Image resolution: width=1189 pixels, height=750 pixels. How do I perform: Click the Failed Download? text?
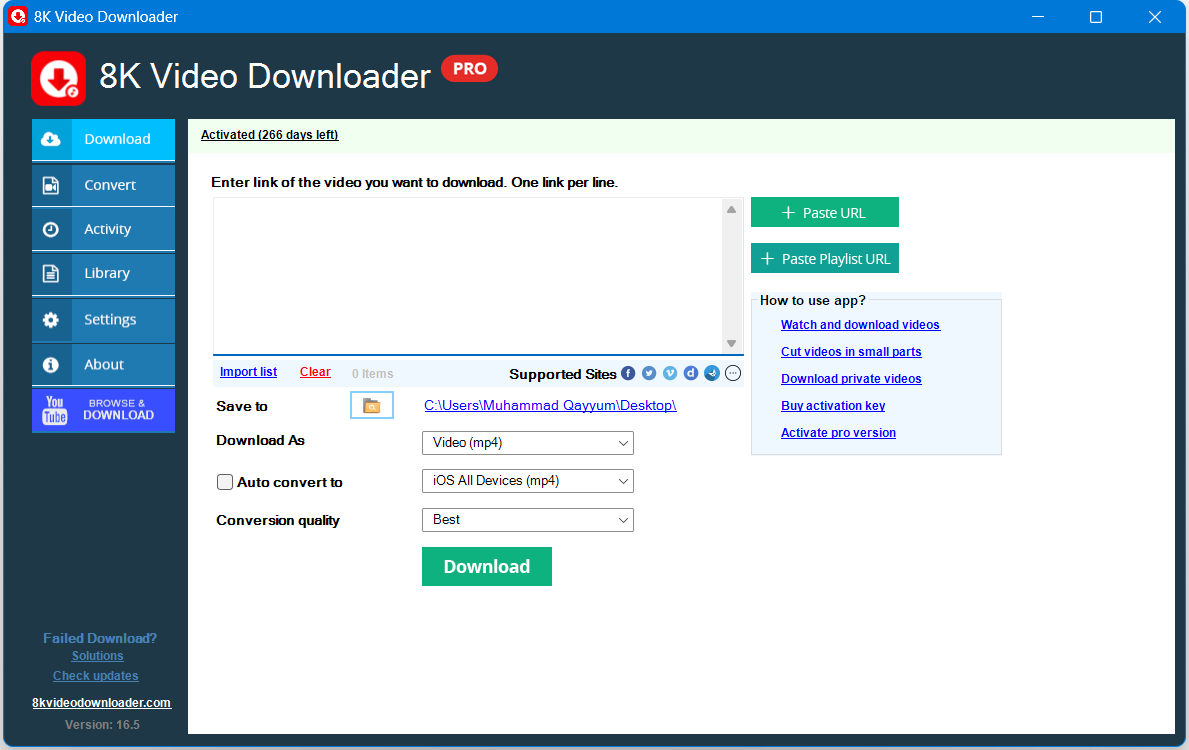tap(100, 639)
